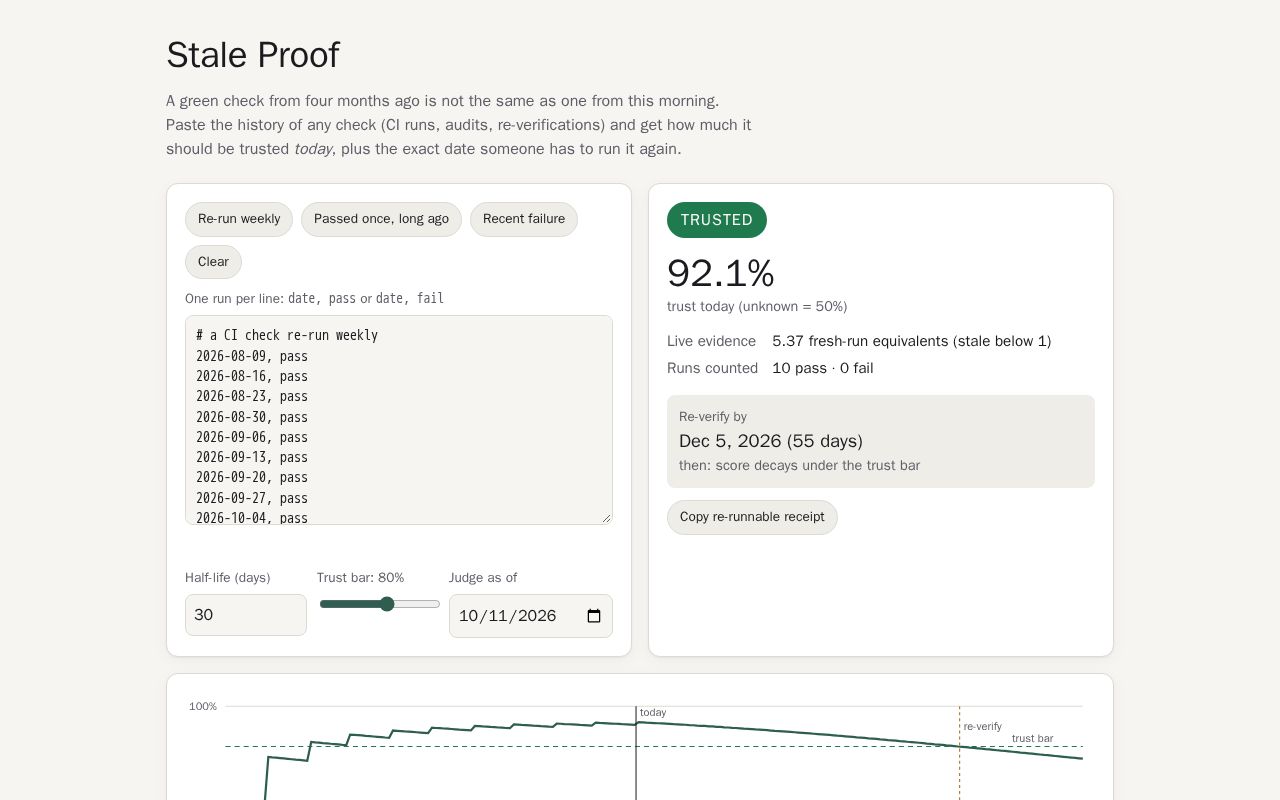Adjust the Trust bar slider handle

[387, 604]
